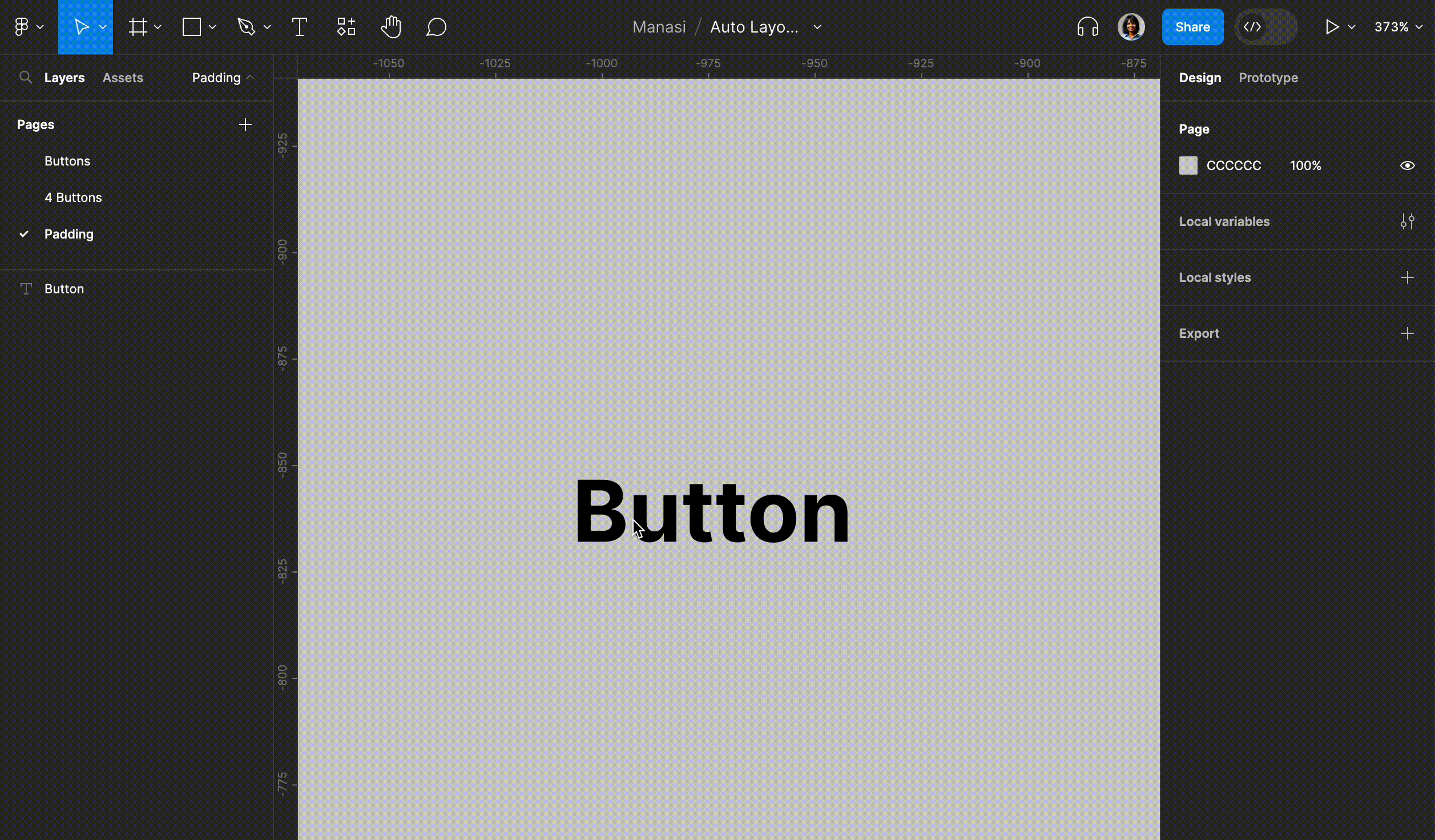This screenshot has height=840, width=1435.
Task: Toggle page background visibility eye
Action: pos(1408,165)
